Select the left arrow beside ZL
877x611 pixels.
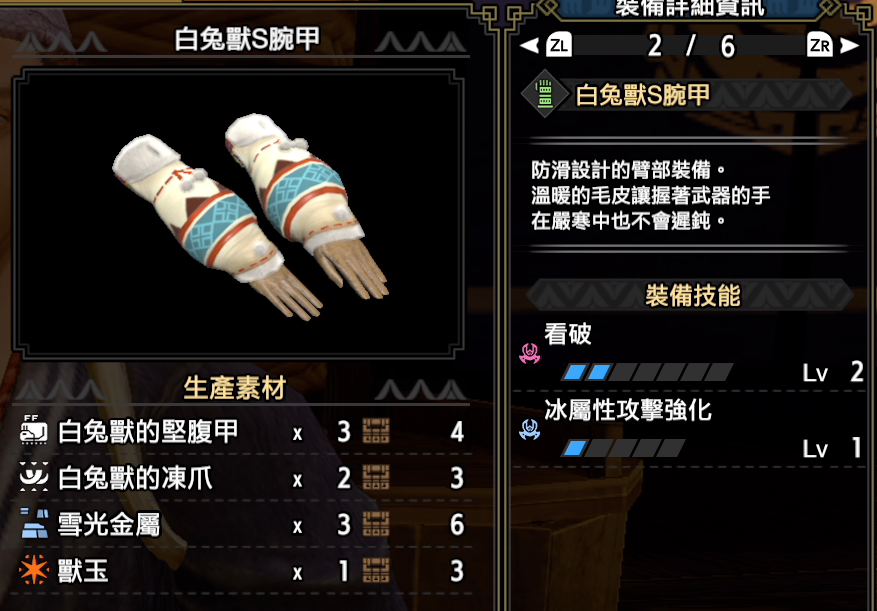[530, 45]
